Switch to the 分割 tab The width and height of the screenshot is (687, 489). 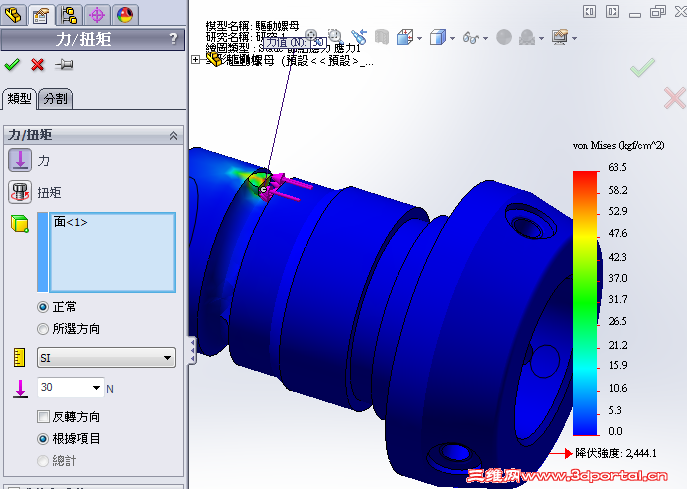click(55, 99)
